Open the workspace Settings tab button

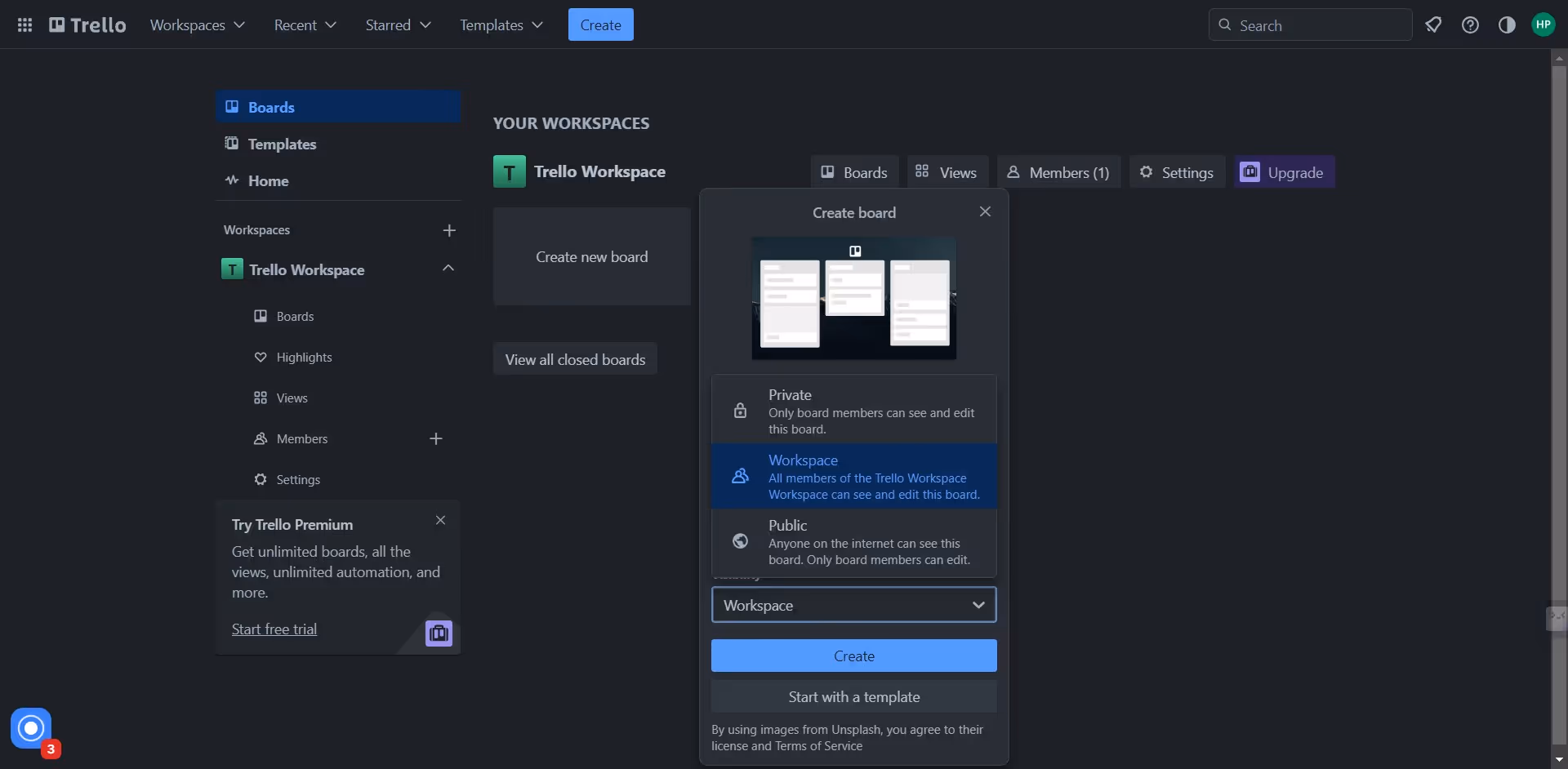tap(1177, 172)
